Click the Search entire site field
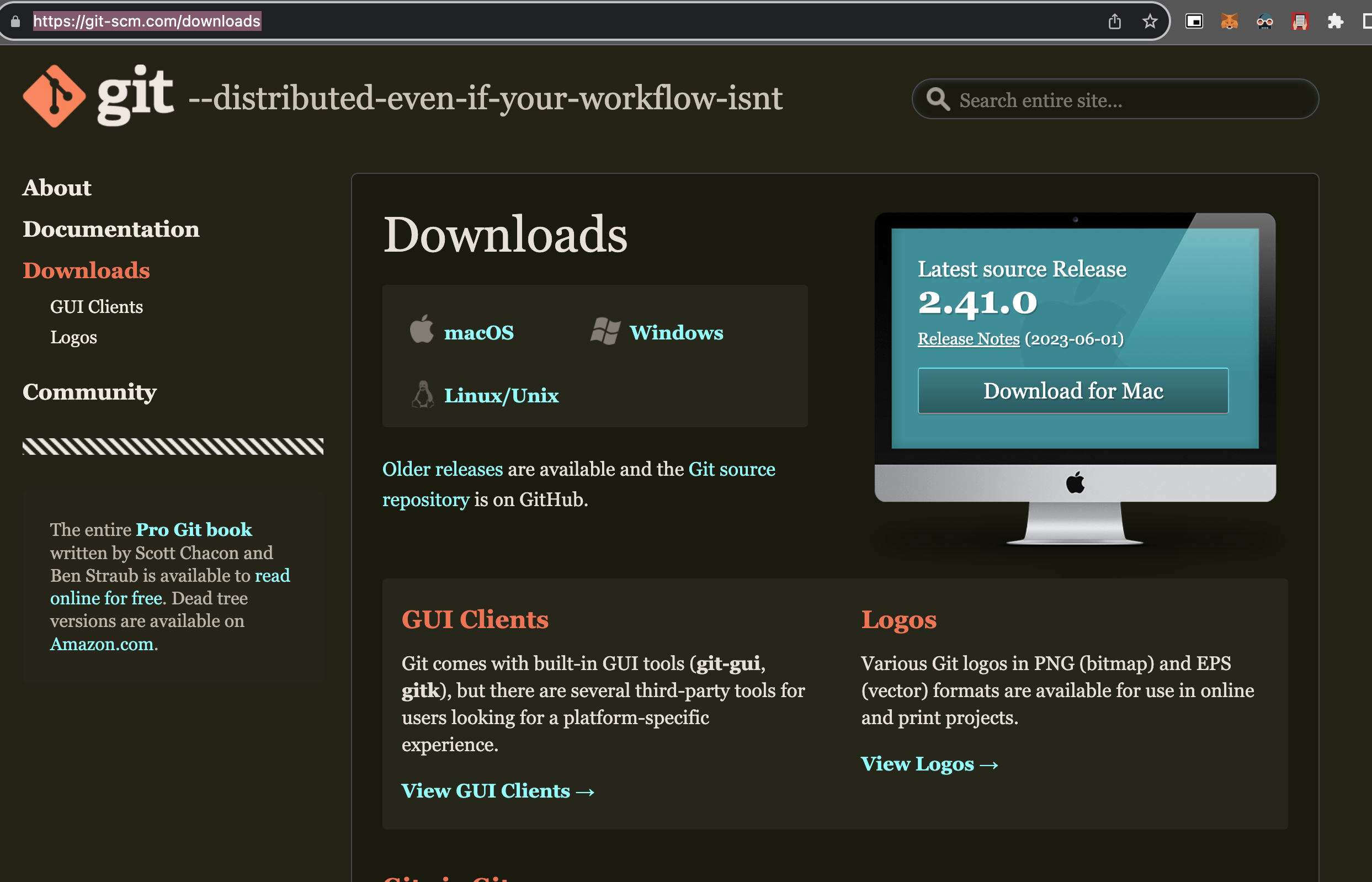 (x=1115, y=99)
